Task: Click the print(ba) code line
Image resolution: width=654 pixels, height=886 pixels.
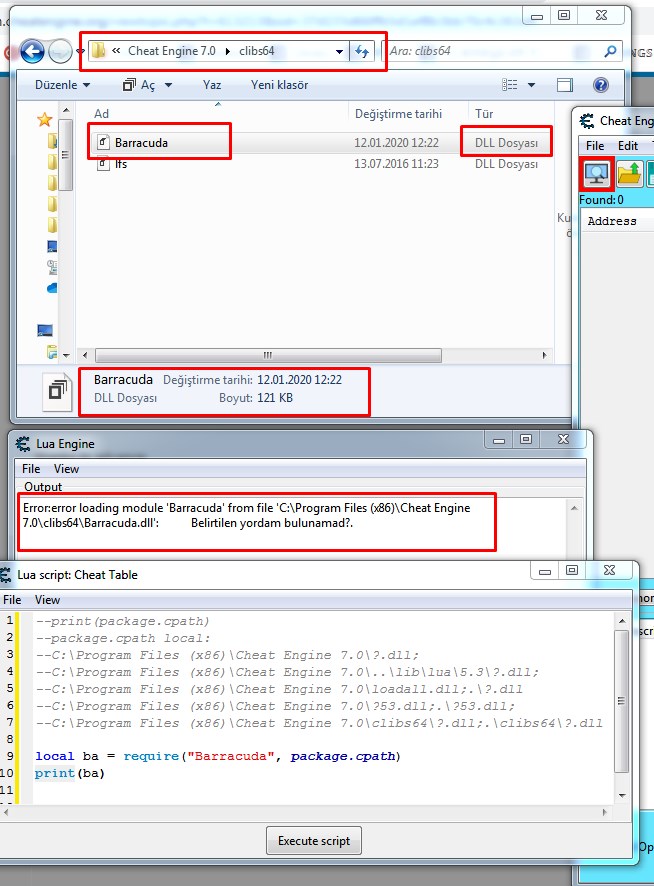Action: pyautogui.click(x=70, y=773)
